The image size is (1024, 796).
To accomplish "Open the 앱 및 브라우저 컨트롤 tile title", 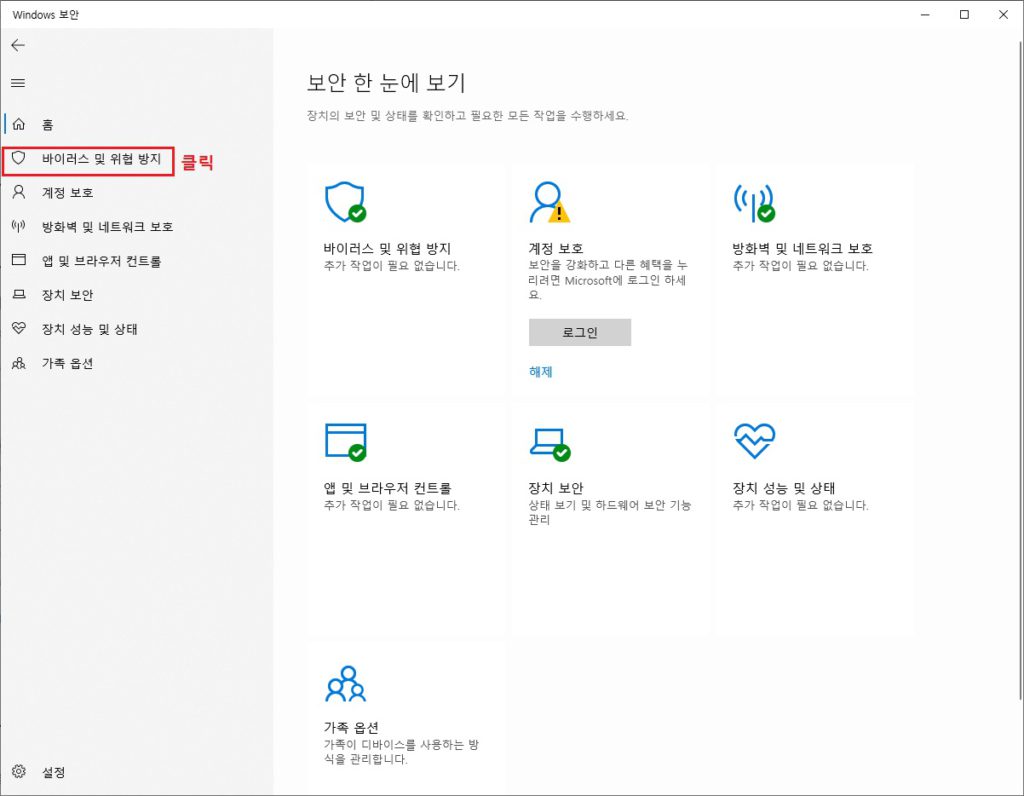I will tap(387, 488).
